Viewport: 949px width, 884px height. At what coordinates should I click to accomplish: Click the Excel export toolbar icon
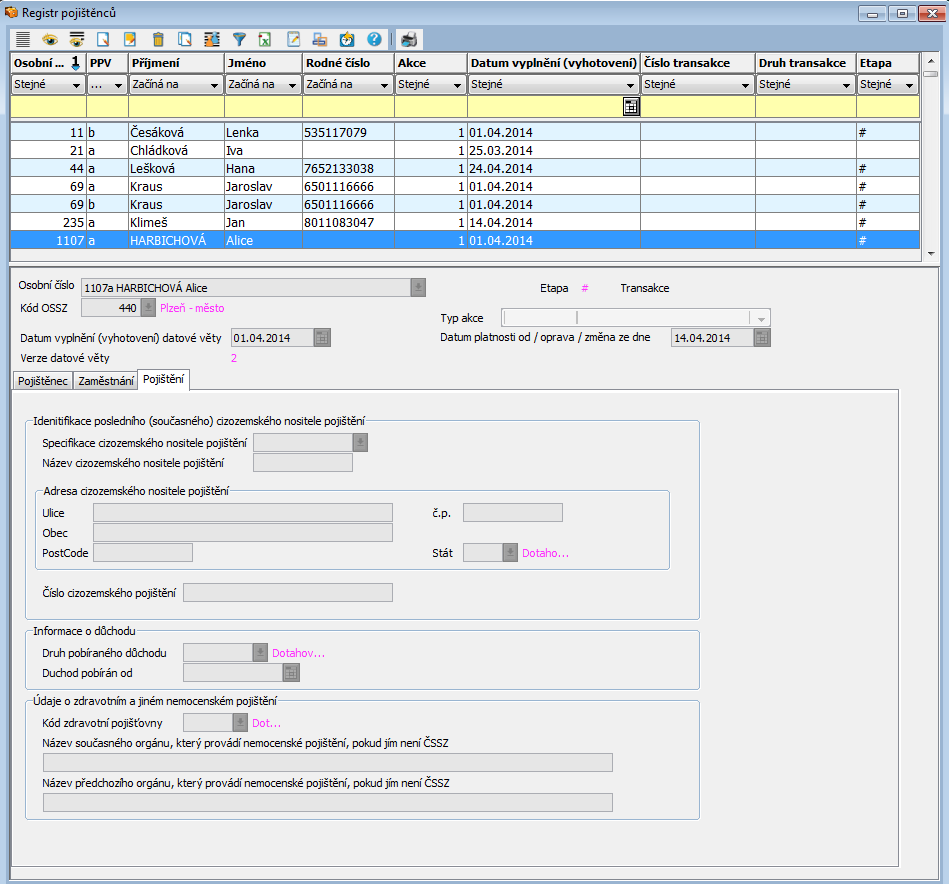[266, 40]
